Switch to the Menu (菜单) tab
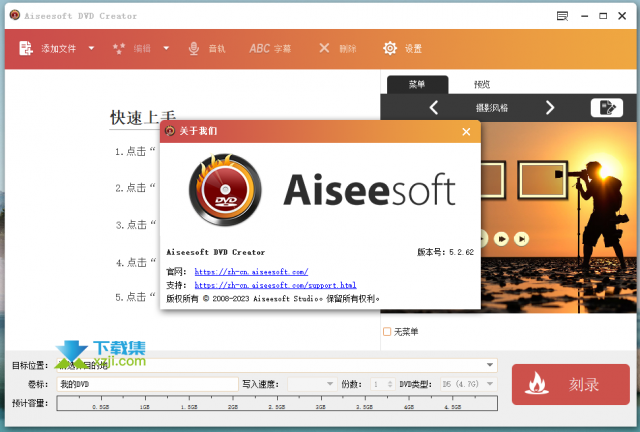 pos(417,85)
